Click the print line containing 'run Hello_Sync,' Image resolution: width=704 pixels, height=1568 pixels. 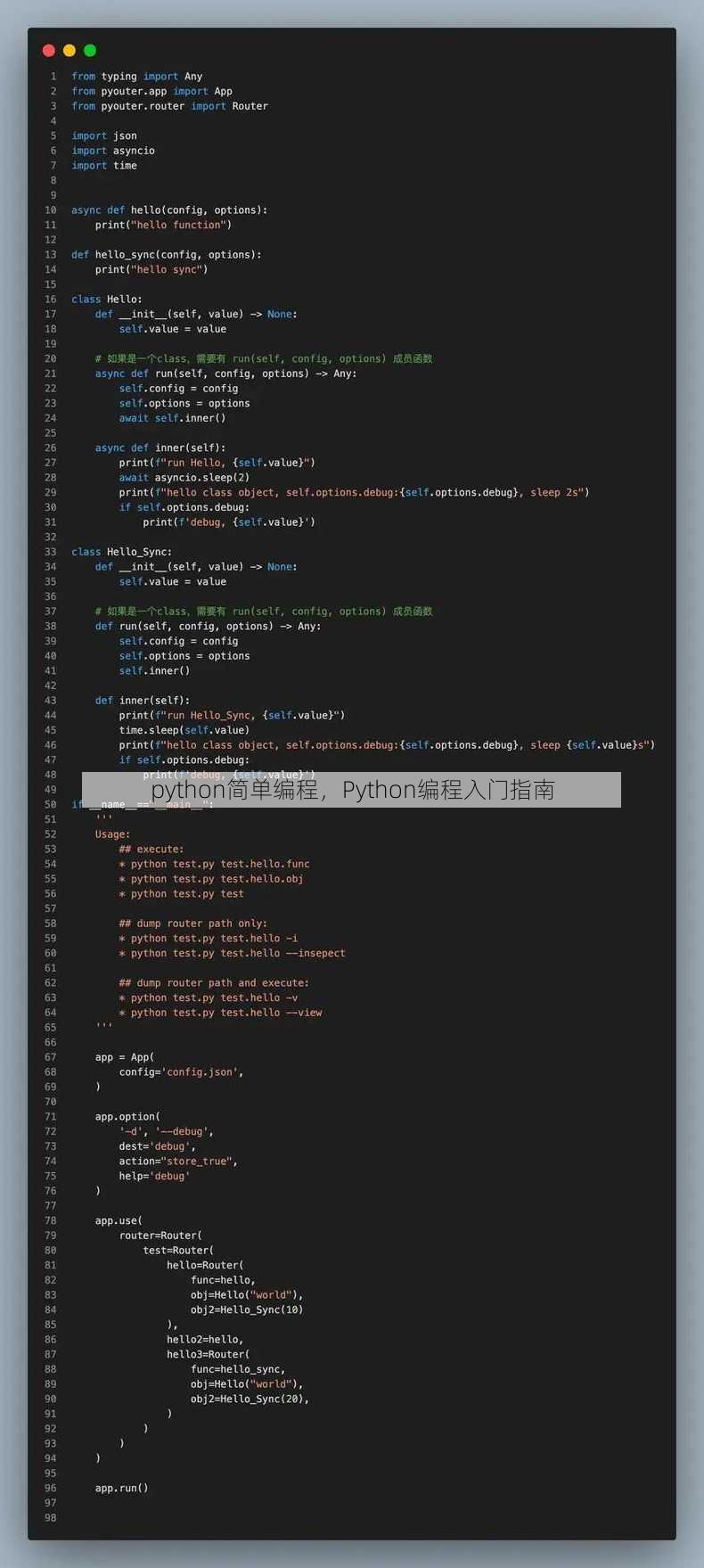click(x=232, y=715)
